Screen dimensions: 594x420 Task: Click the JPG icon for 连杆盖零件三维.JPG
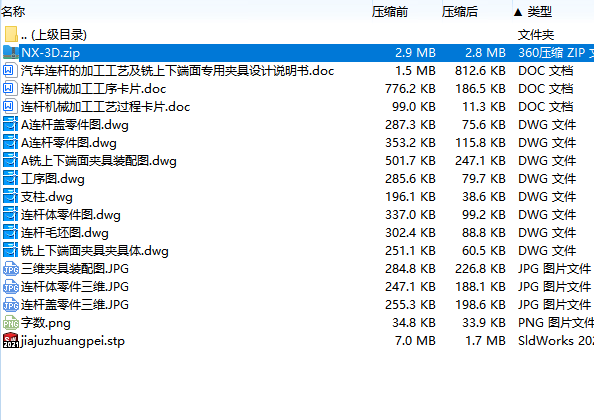(x=11, y=304)
